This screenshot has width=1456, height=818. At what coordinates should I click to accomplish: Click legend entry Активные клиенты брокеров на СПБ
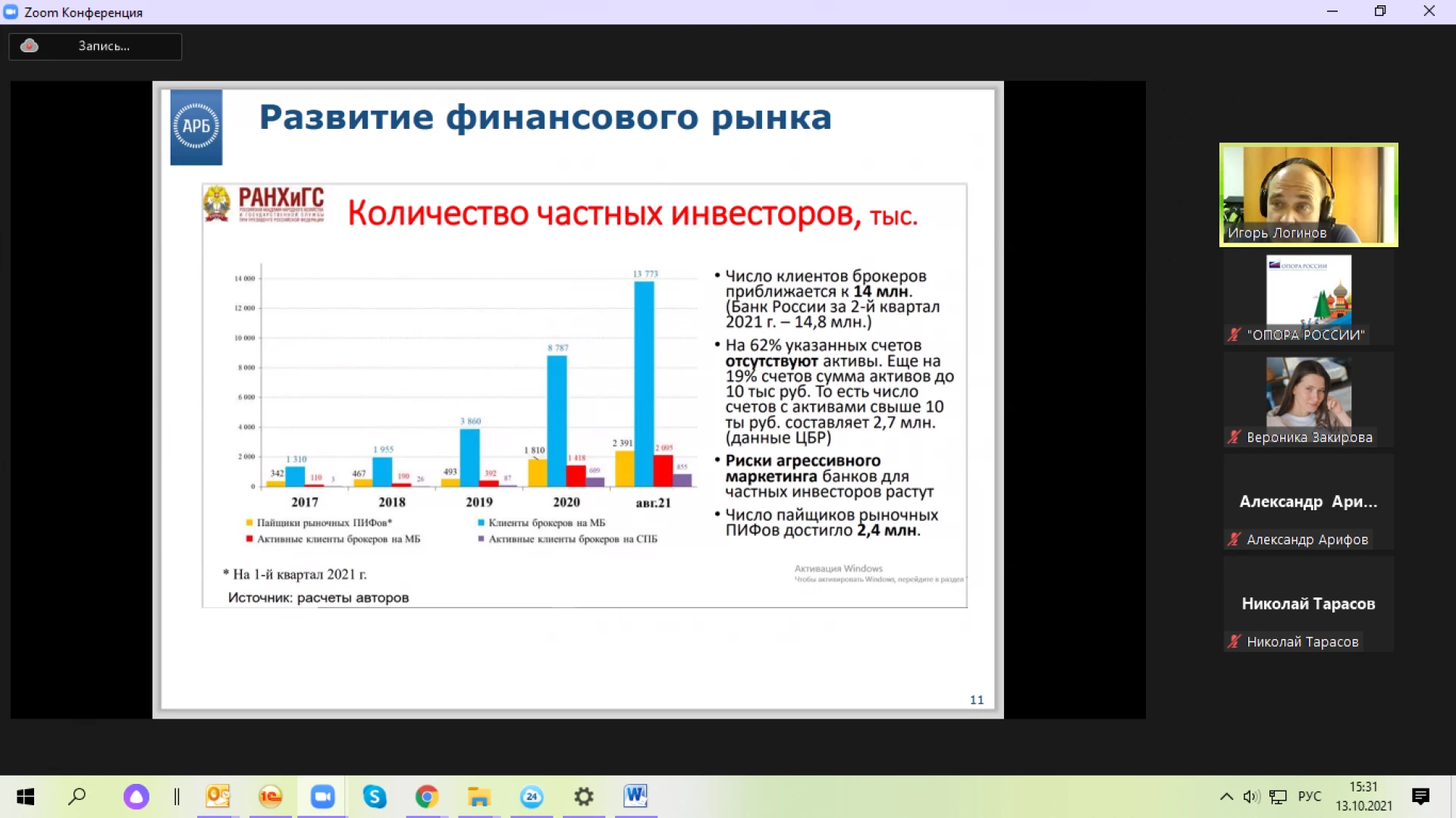coord(567,539)
